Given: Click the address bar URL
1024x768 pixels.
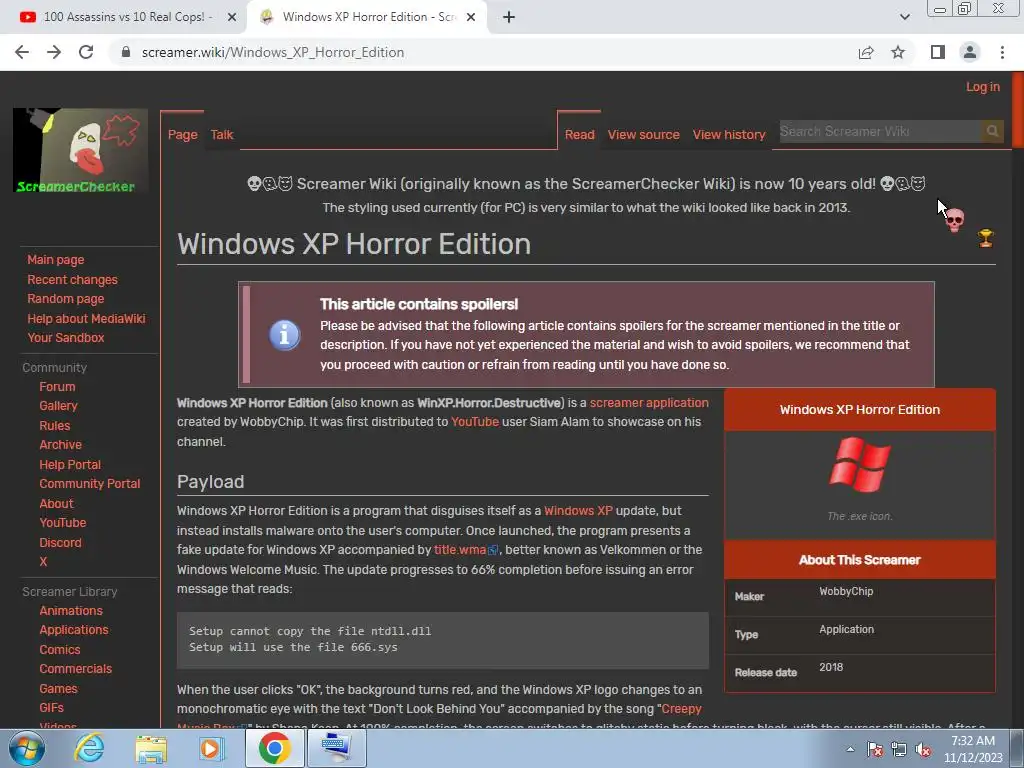Looking at the screenshot, I should [272, 52].
